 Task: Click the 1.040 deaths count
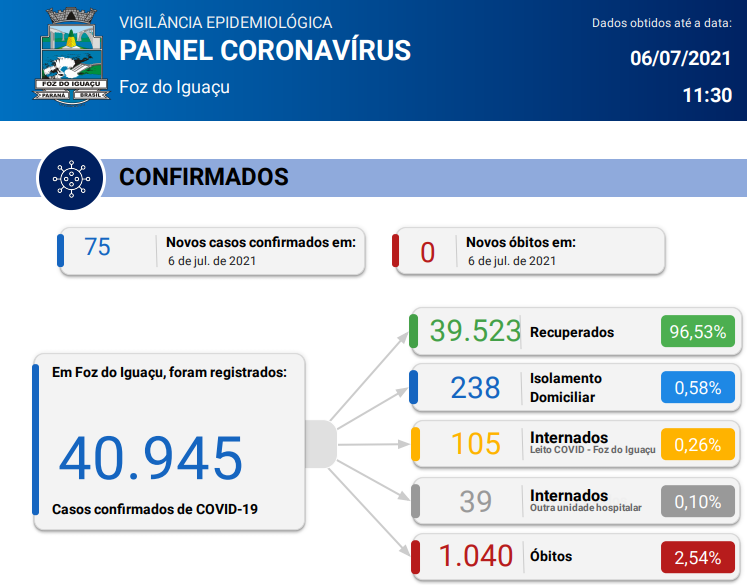click(475, 556)
